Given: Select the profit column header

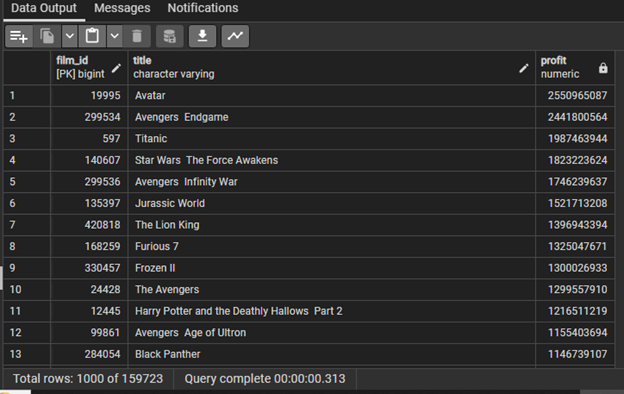Looking at the screenshot, I should (575, 67).
